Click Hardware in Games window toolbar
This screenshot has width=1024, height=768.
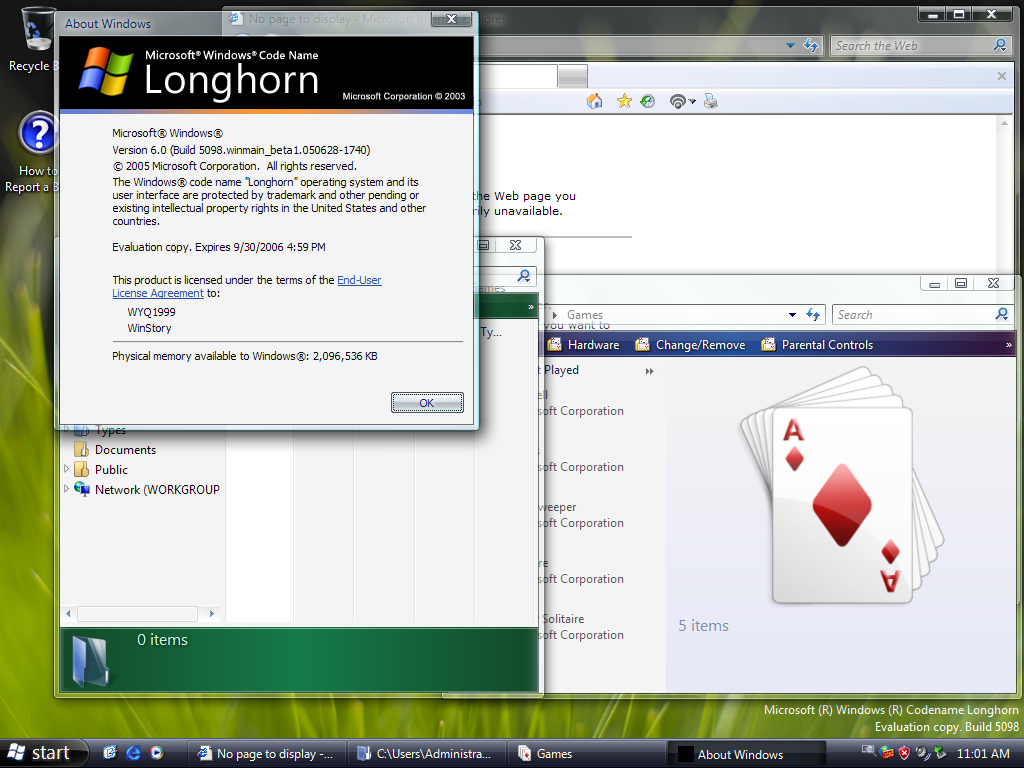[583, 345]
